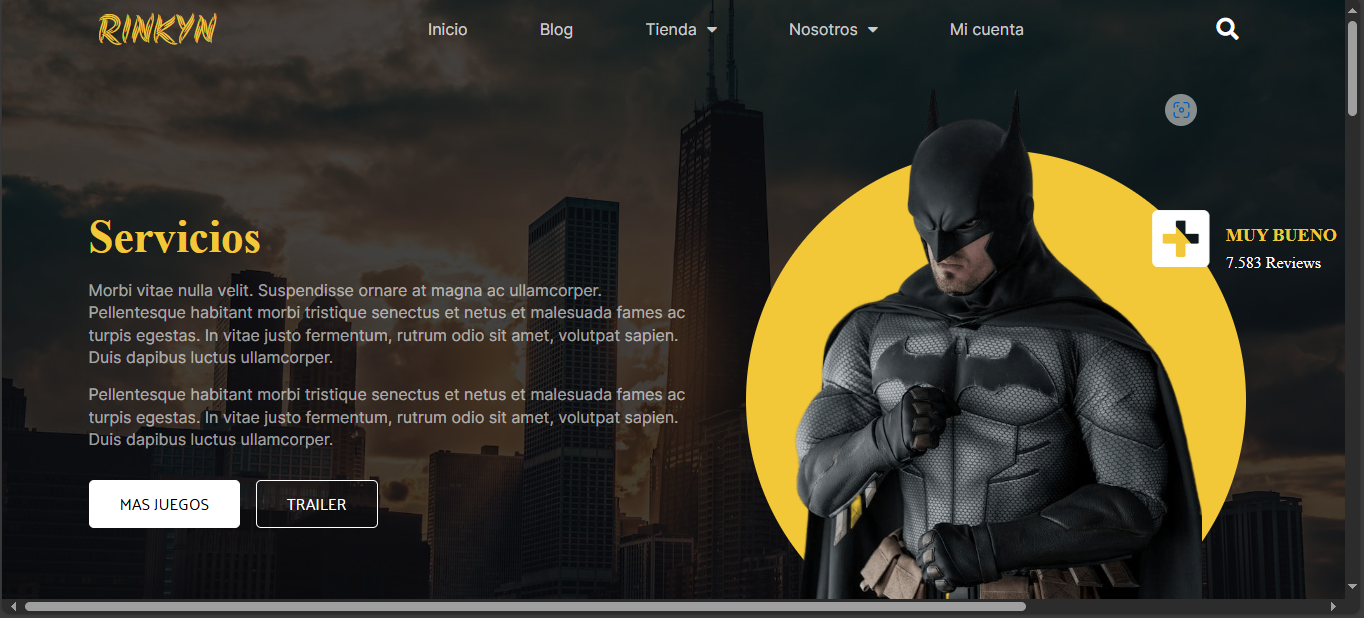Click the Tienda menu label

[671, 30]
